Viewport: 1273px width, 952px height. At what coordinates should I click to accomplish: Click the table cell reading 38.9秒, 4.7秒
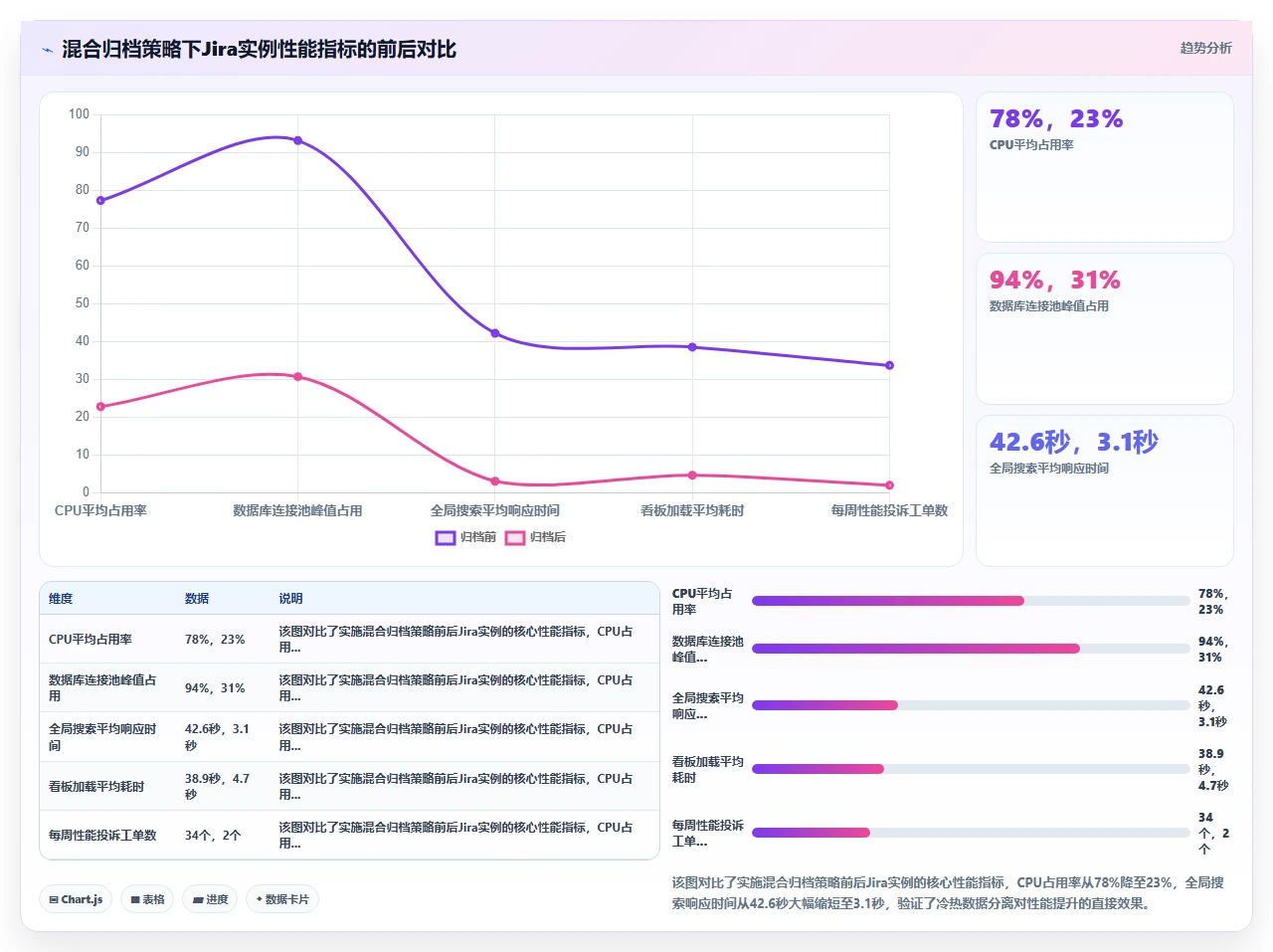click(x=217, y=787)
